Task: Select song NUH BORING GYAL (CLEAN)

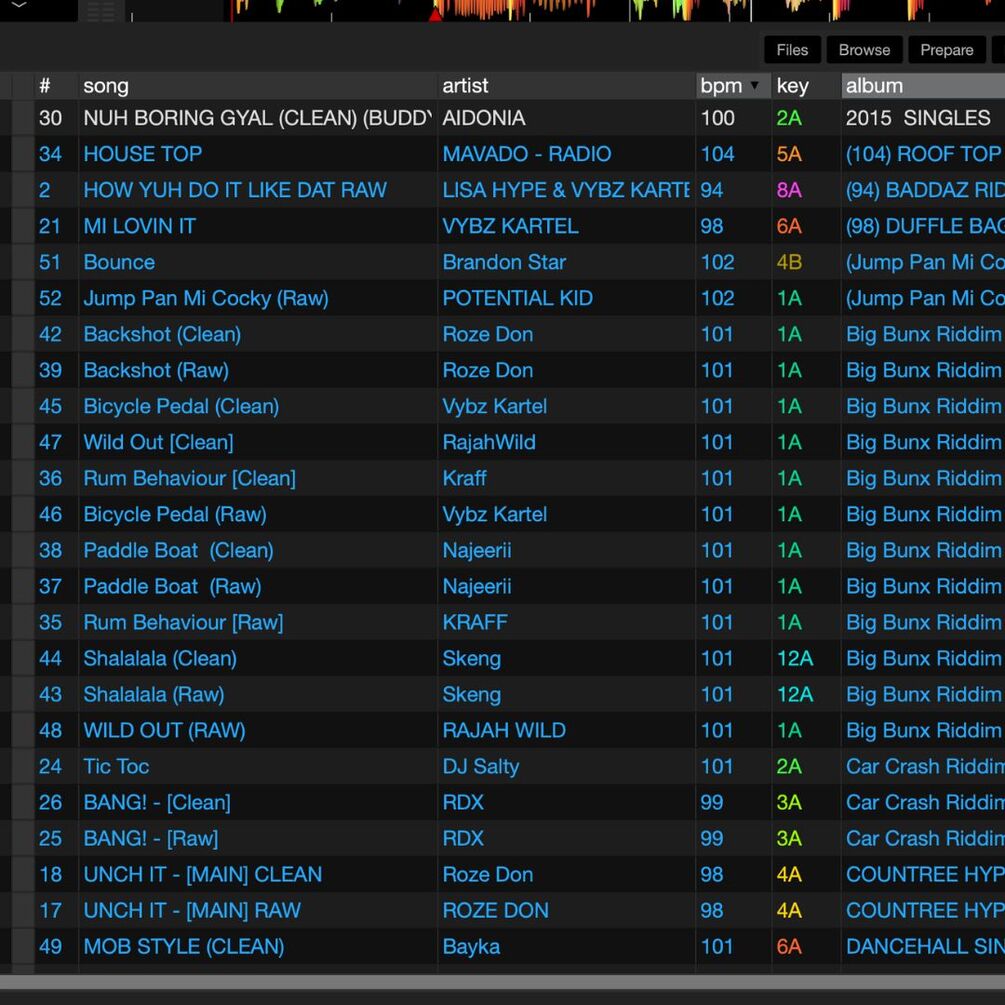Action: [x=258, y=118]
